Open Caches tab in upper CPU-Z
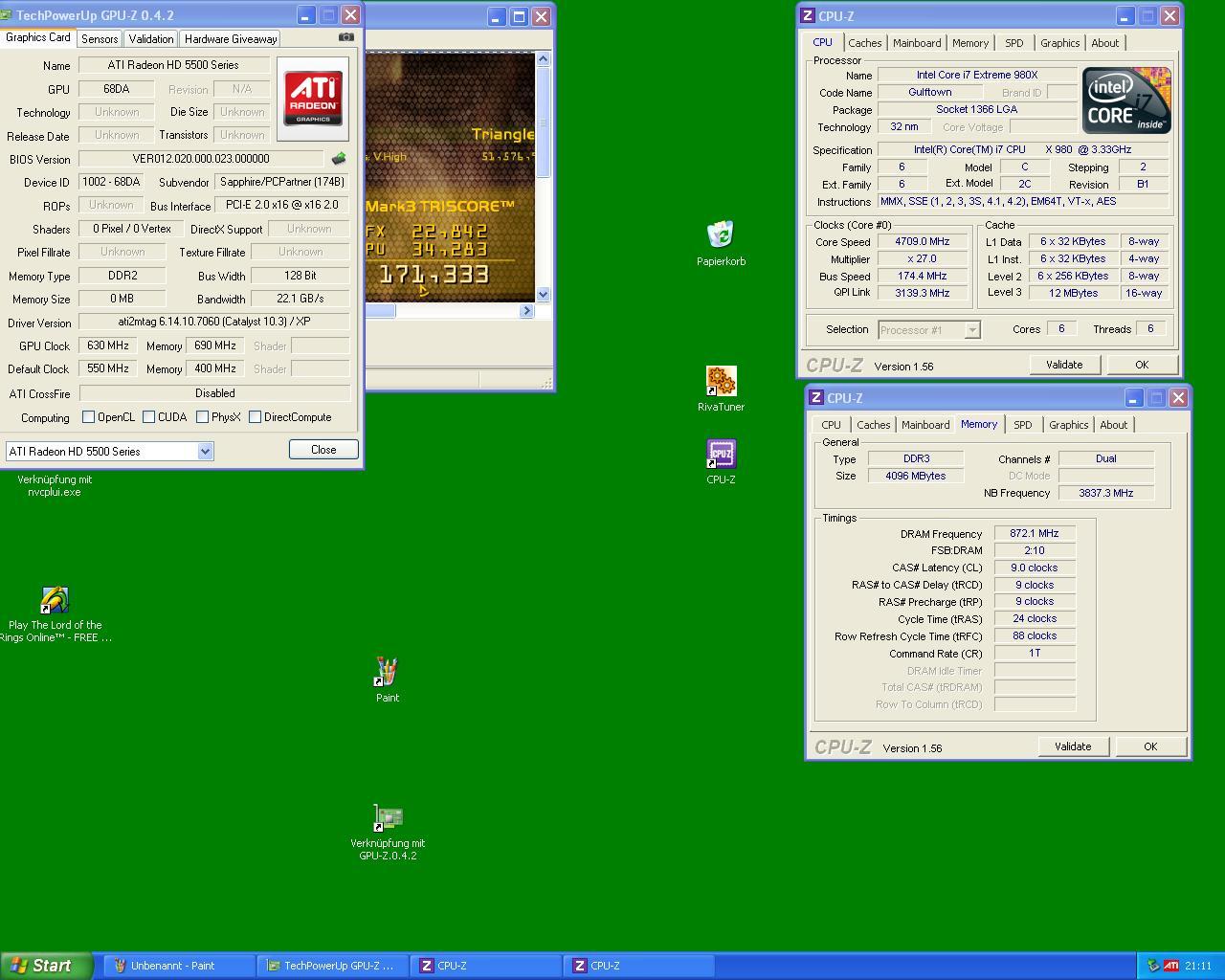 (864, 43)
